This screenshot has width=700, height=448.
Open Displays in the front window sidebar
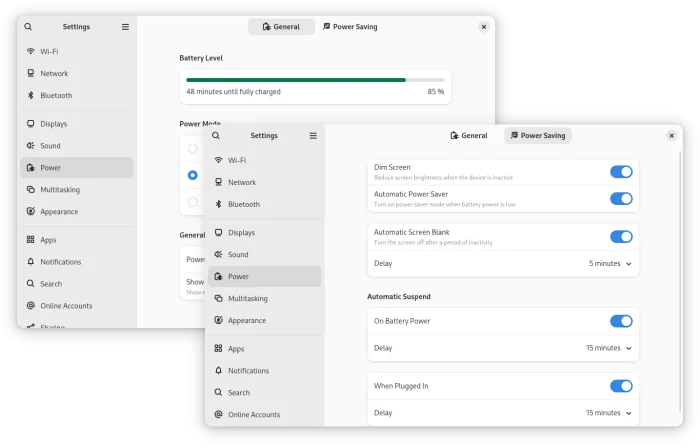tap(265, 232)
